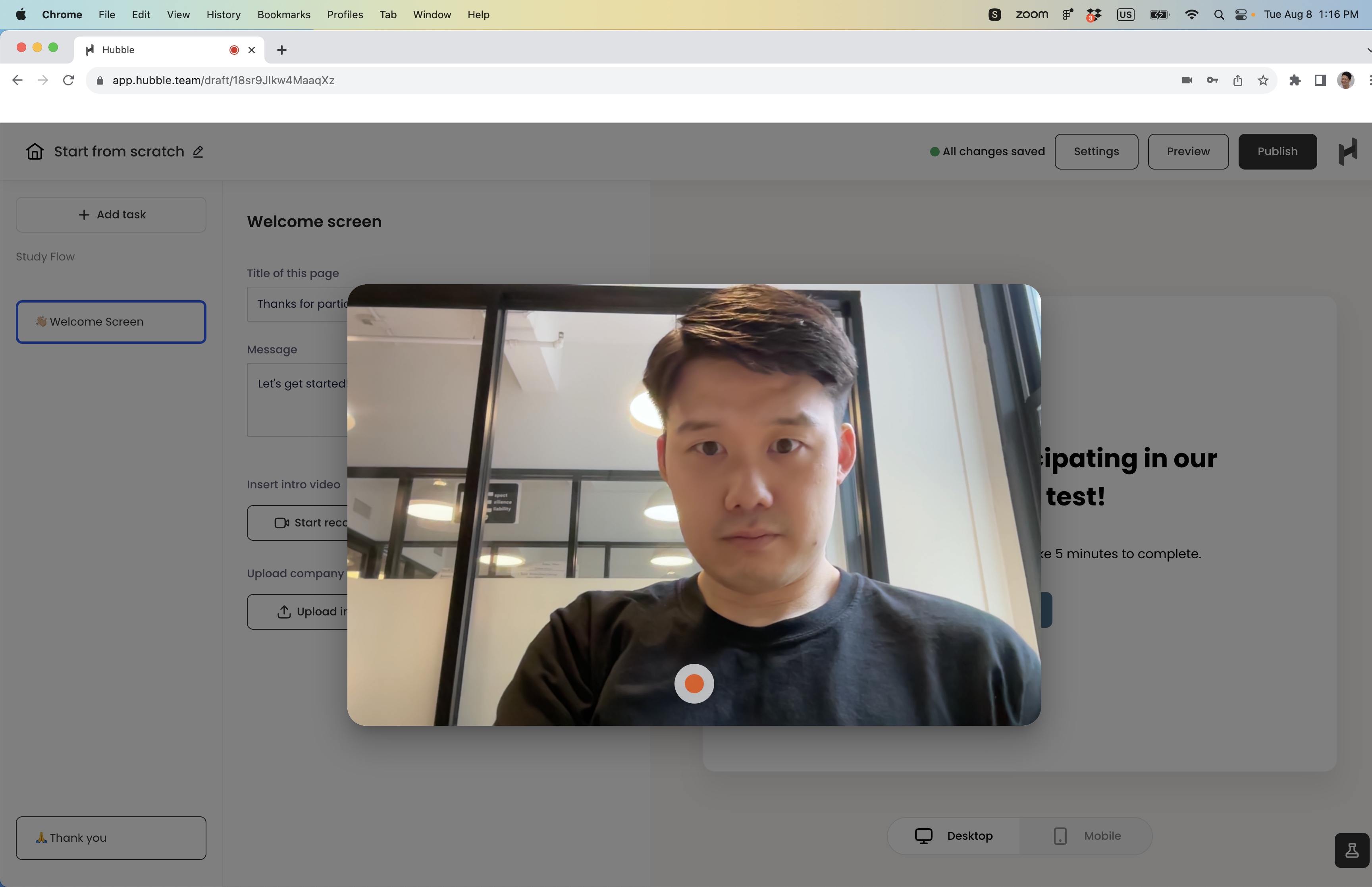
Task: Click the Publish button
Action: pyautogui.click(x=1277, y=152)
